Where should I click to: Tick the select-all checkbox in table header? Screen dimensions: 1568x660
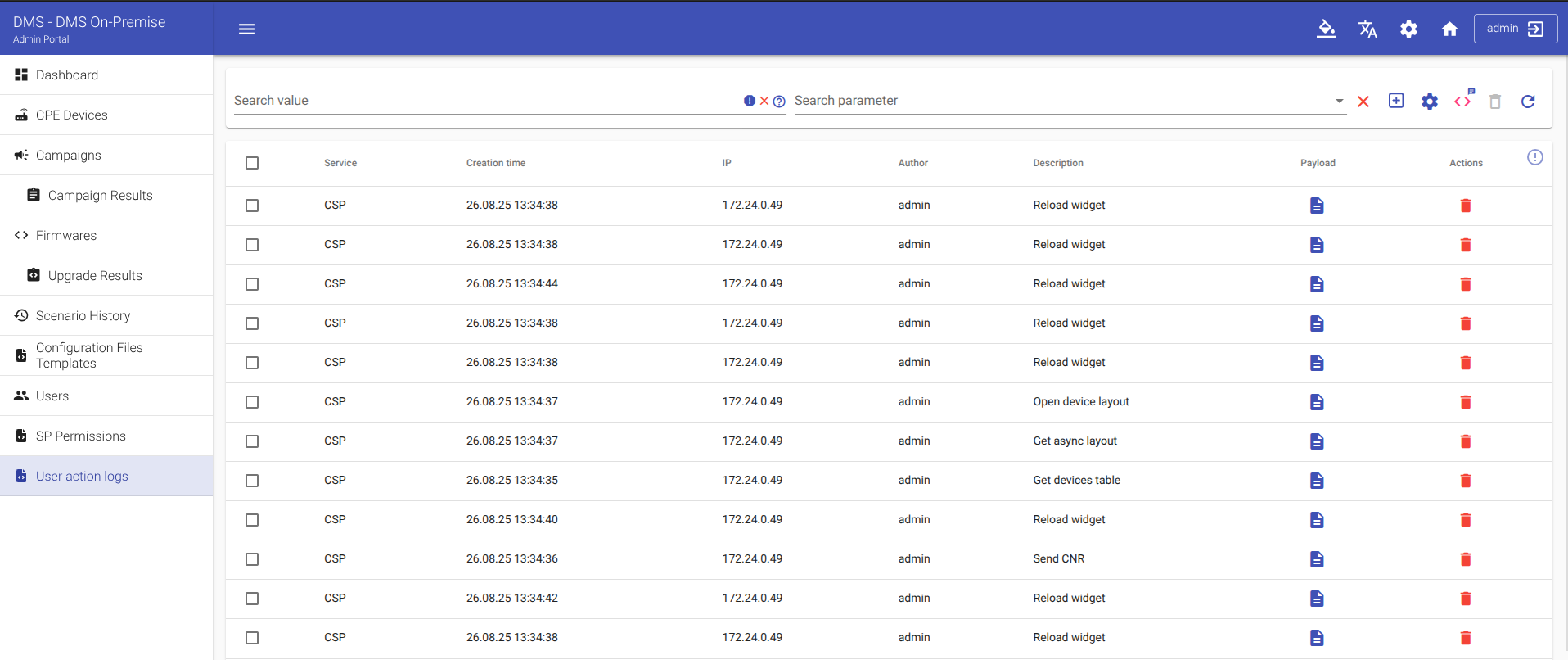(x=252, y=163)
